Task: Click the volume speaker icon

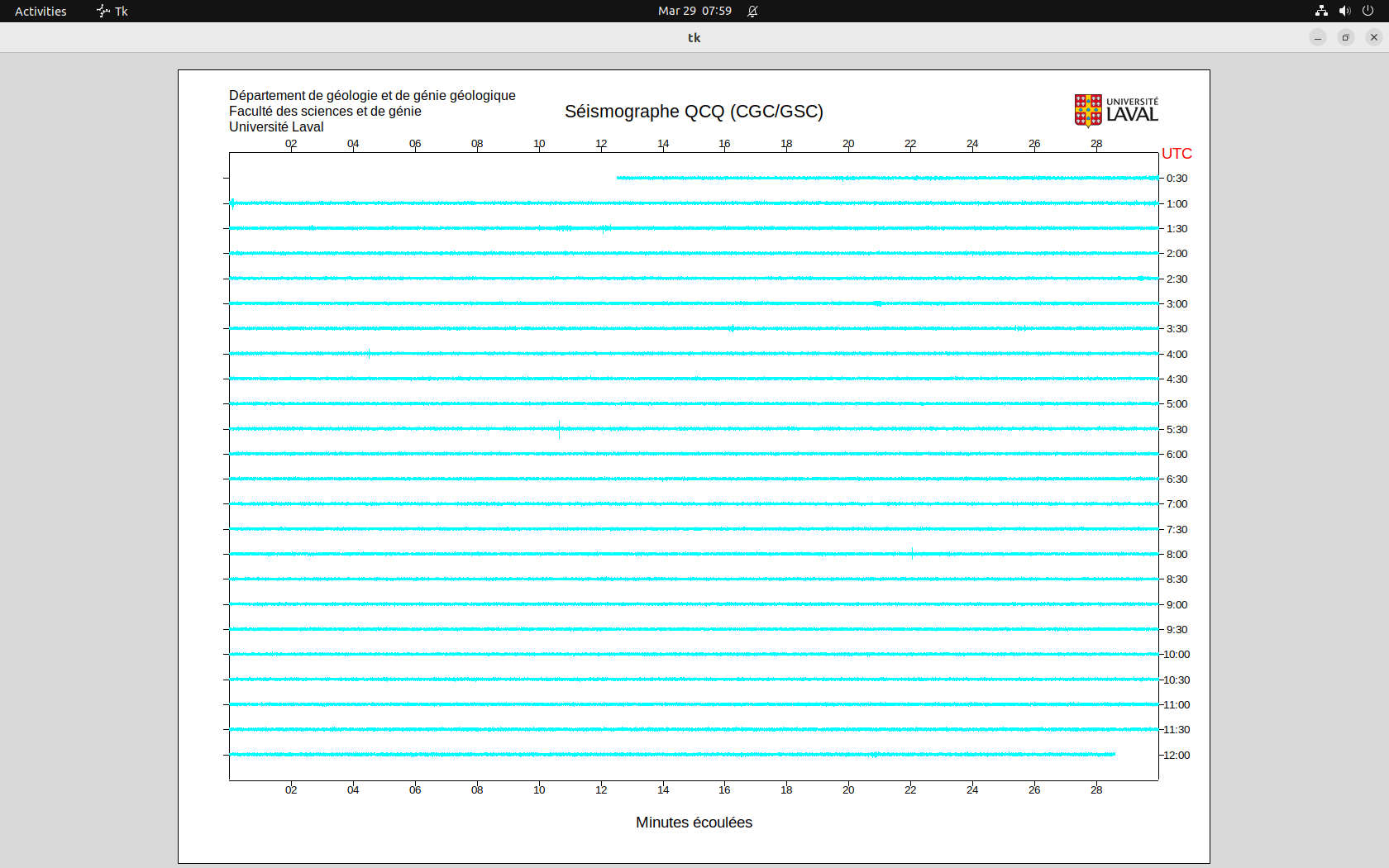Action: click(1344, 11)
